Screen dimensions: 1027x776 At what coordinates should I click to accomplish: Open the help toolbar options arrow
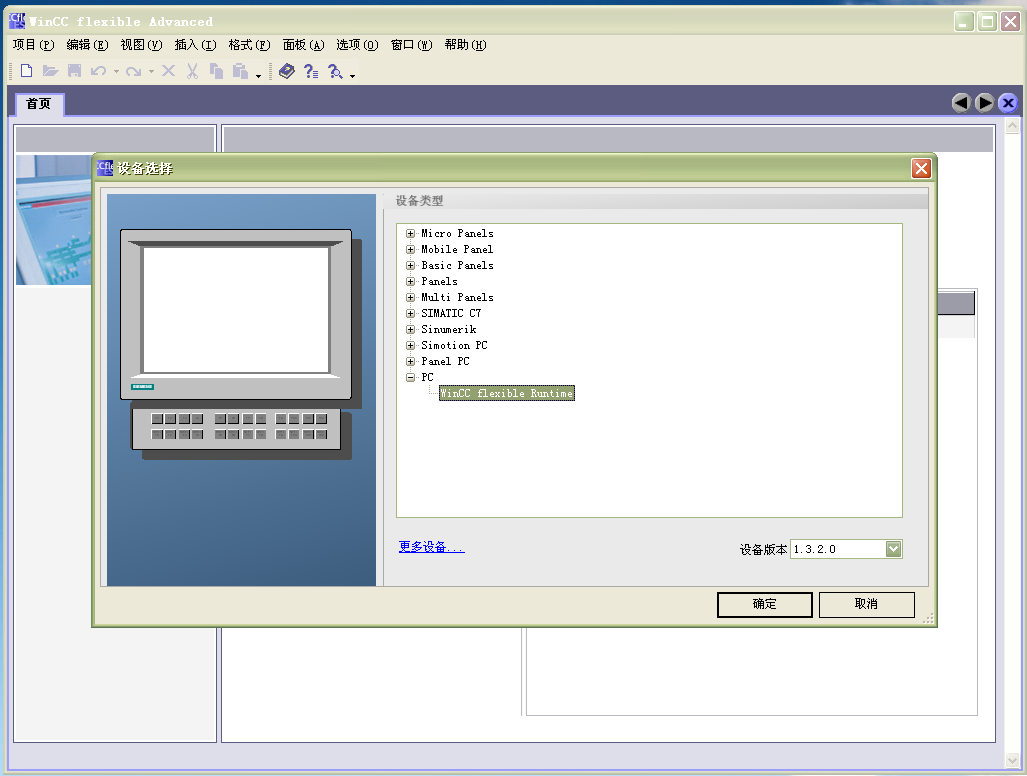tap(352, 76)
